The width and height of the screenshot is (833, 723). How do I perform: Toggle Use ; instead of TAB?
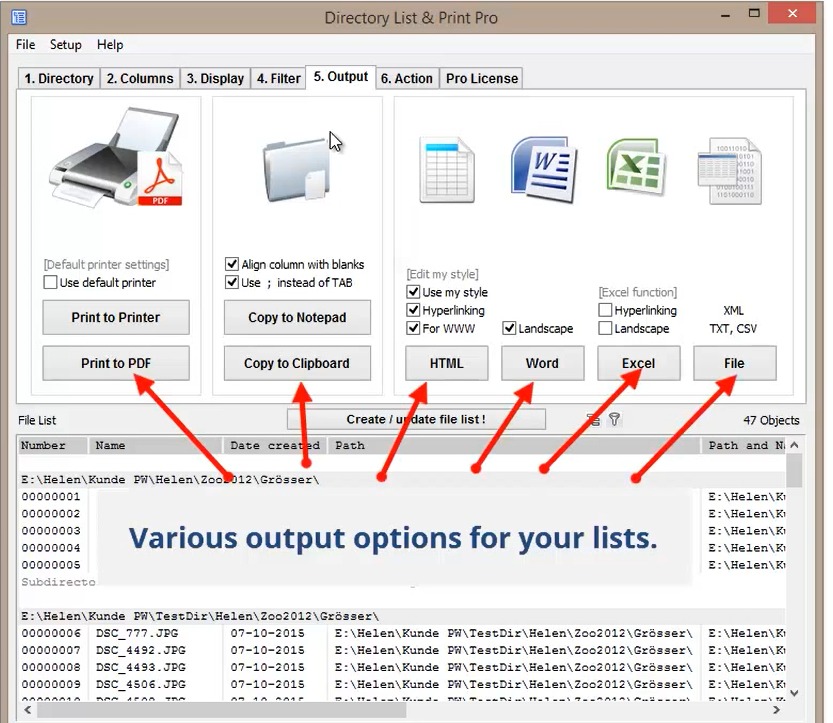click(x=232, y=282)
